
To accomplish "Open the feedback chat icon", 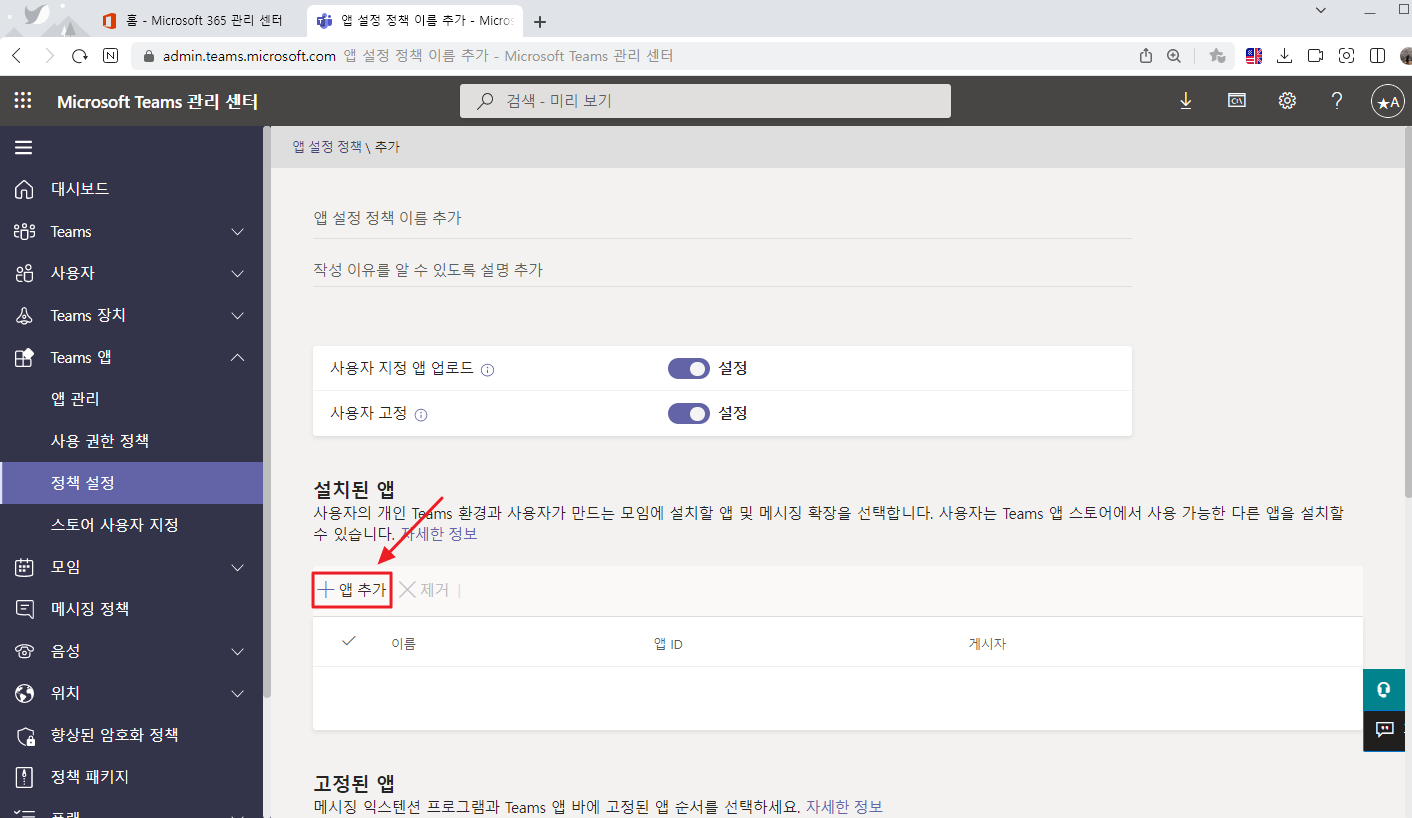I will tap(1386, 730).
